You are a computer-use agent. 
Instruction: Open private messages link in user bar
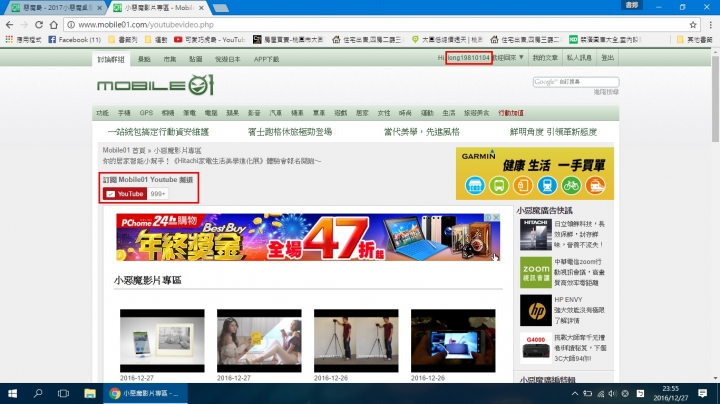click(x=579, y=58)
